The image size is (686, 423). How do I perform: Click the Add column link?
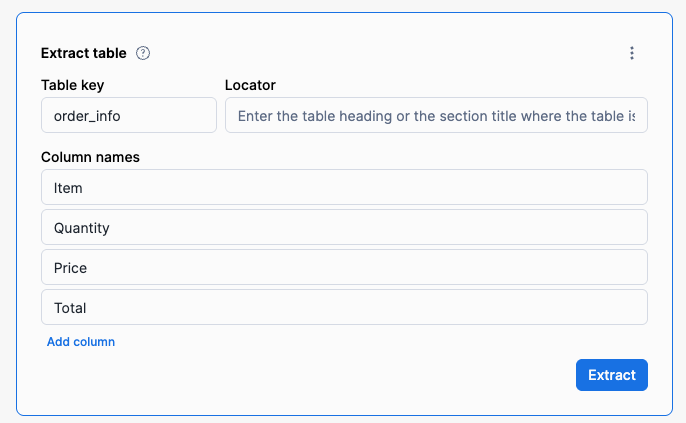pos(81,342)
